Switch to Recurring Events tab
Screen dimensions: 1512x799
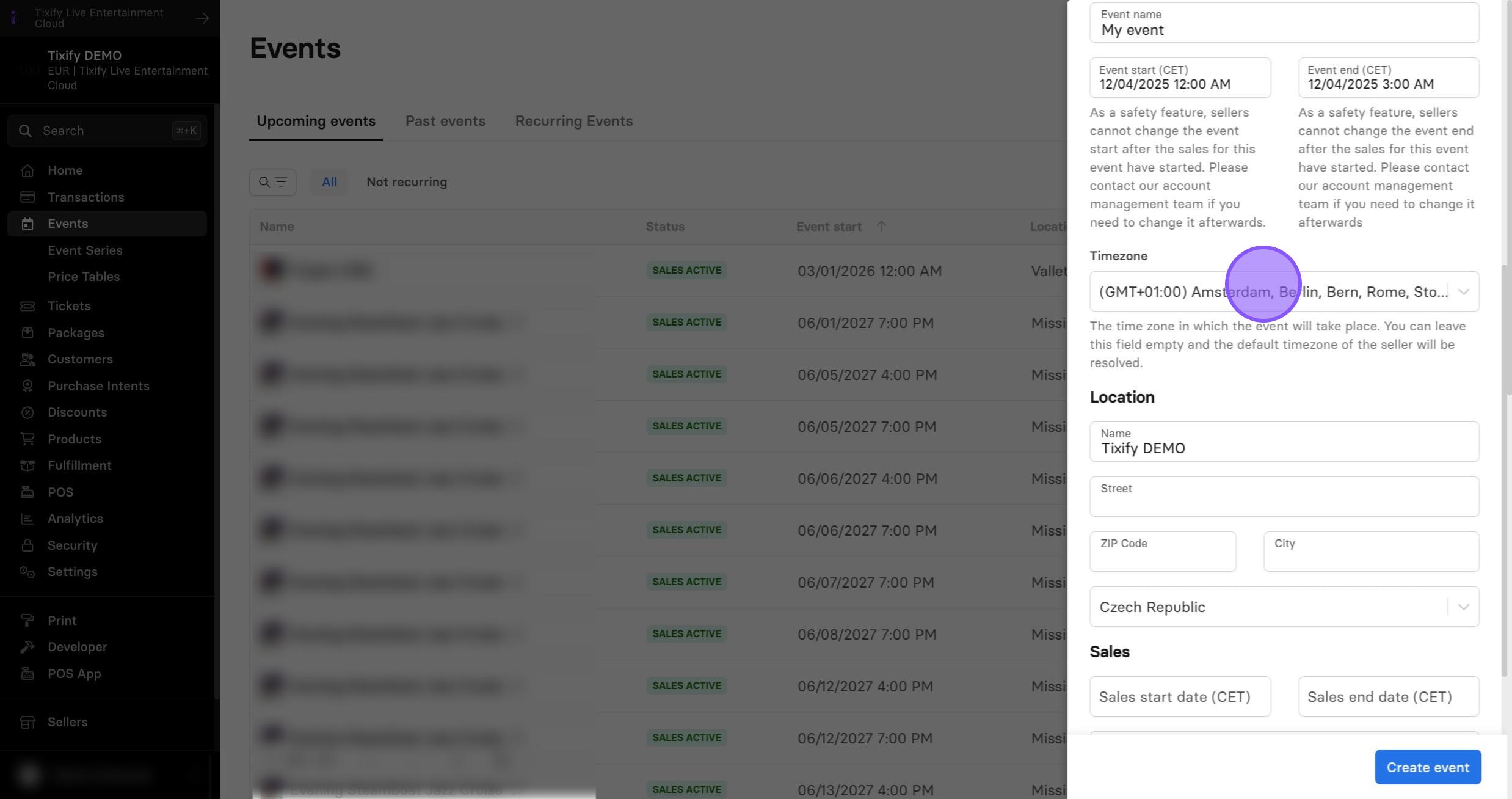(574, 121)
